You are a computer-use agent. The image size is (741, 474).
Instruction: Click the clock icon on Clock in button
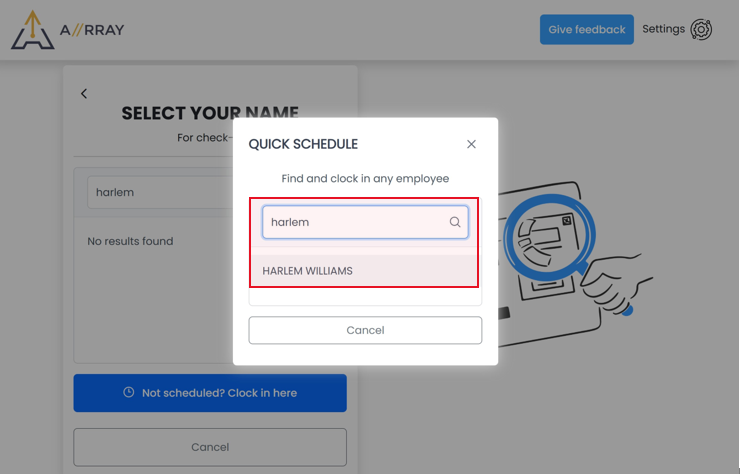(x=129, y=392)
